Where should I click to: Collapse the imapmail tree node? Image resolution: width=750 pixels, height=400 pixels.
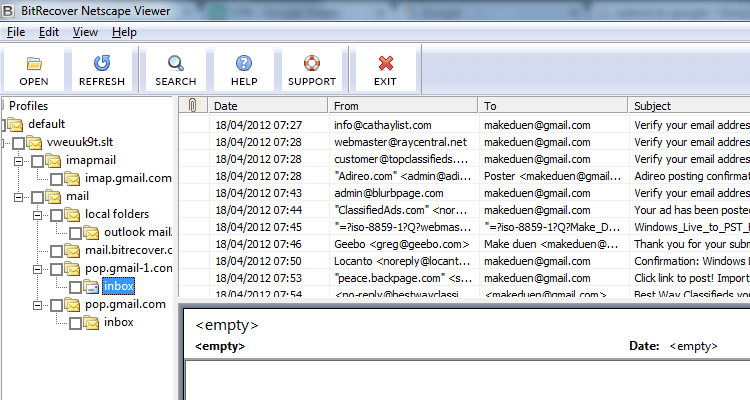pyautogui.click(x=18, y=161)
